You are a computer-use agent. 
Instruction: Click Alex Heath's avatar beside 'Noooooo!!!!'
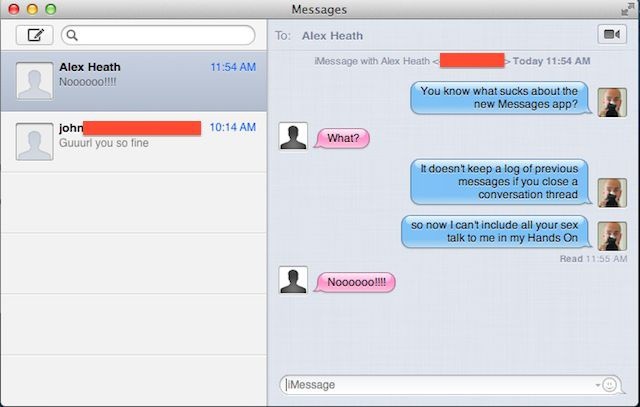coord(293,280)
